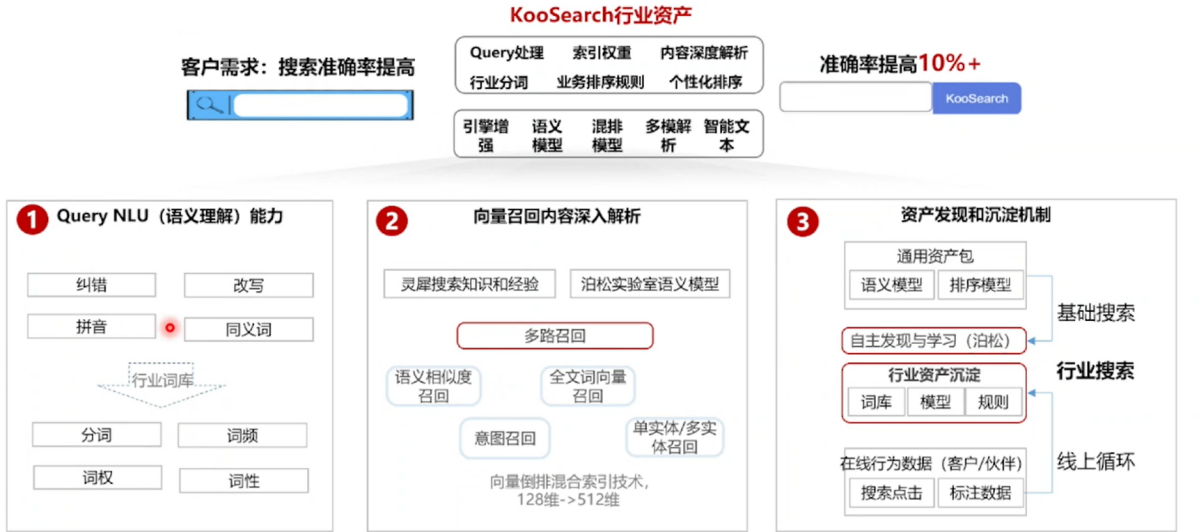The height and width of the screenshot is (532, 1199).
Task: Select the "个性化排序" label
Action: [706, 82]
